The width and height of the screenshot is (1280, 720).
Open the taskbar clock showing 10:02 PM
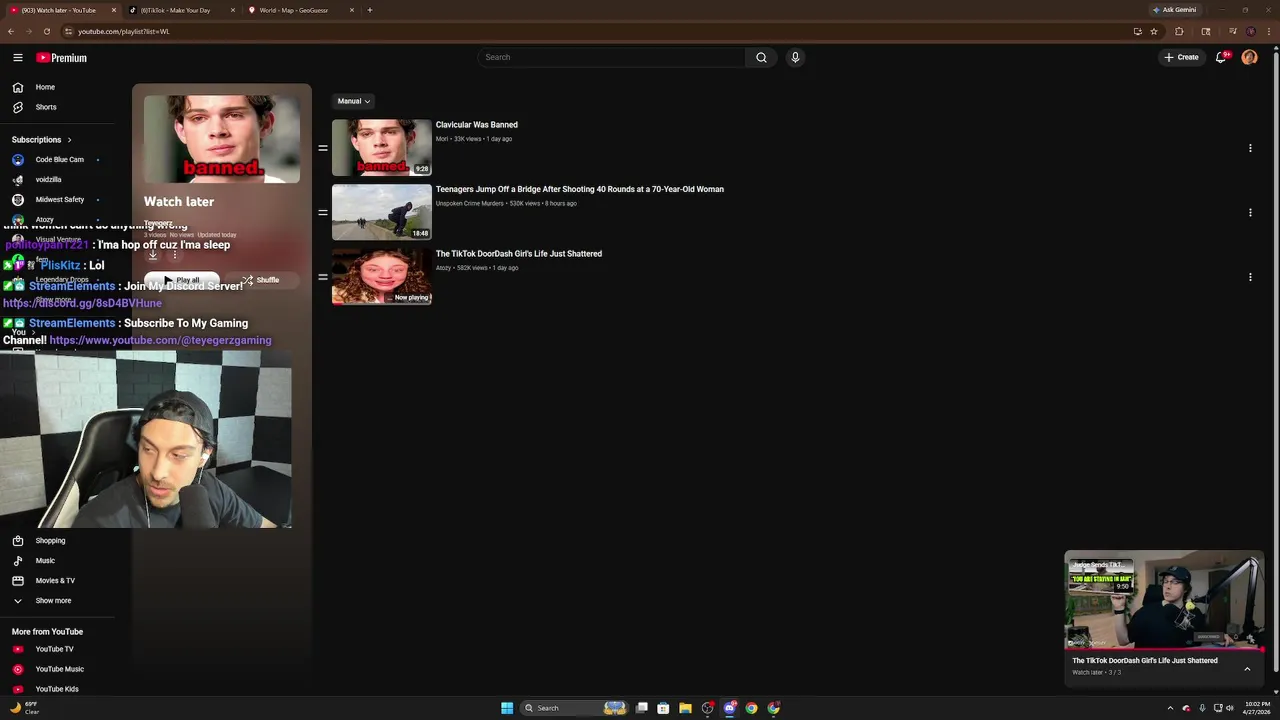(x=1256, y=708)
